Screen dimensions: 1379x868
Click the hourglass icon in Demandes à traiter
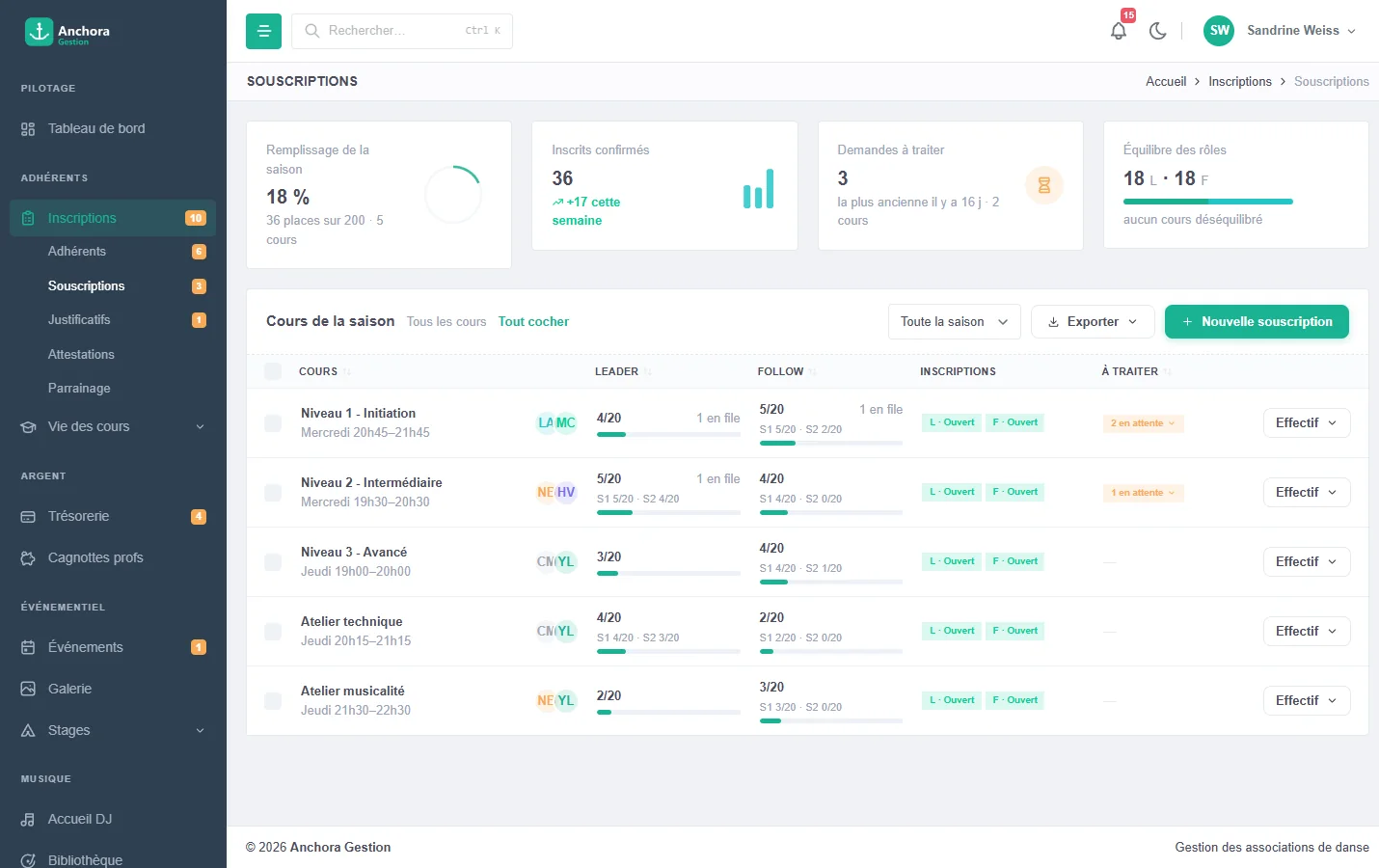pos(1043,185)
